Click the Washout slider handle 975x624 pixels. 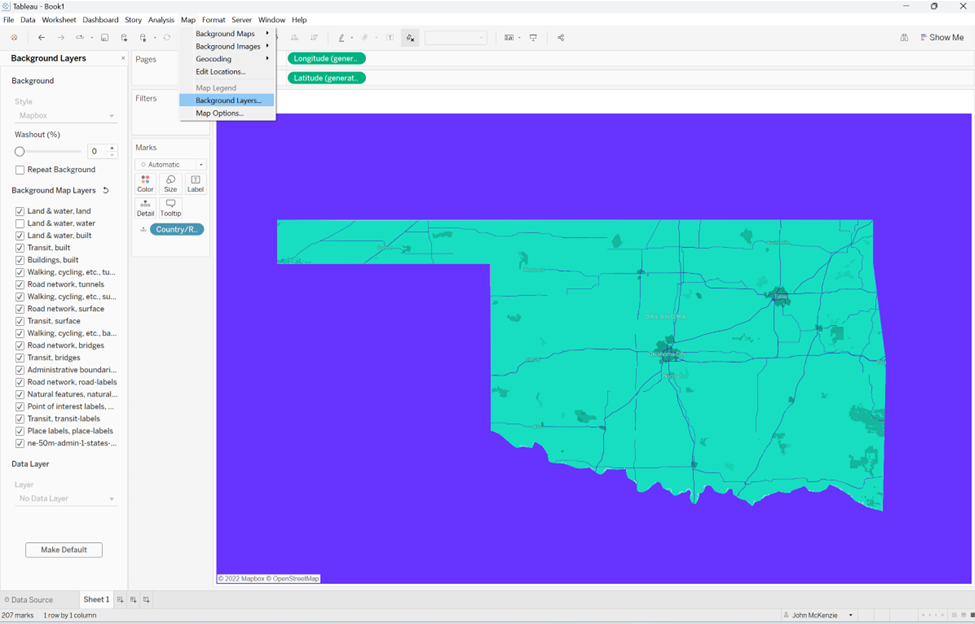click(20, 151)
